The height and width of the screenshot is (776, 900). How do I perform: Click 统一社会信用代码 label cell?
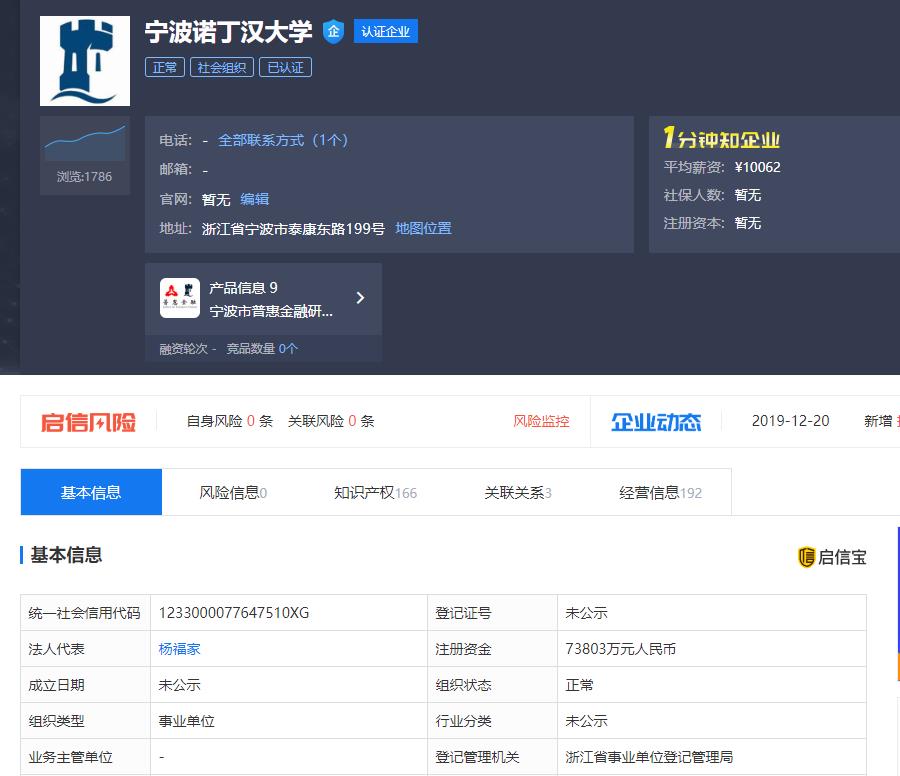pos(86,612)
